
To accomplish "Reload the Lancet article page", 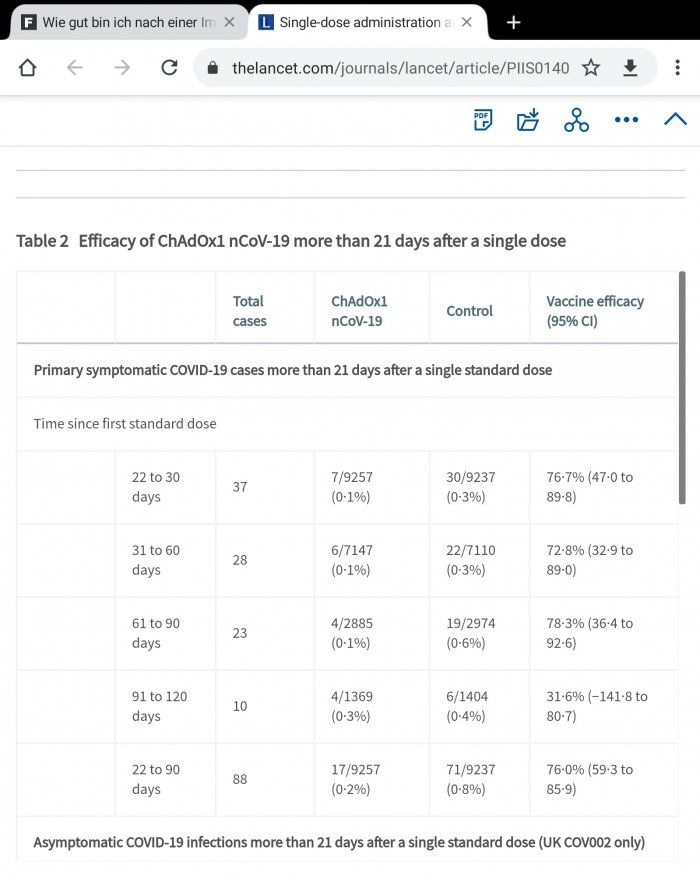I will (x=169, y=68).
